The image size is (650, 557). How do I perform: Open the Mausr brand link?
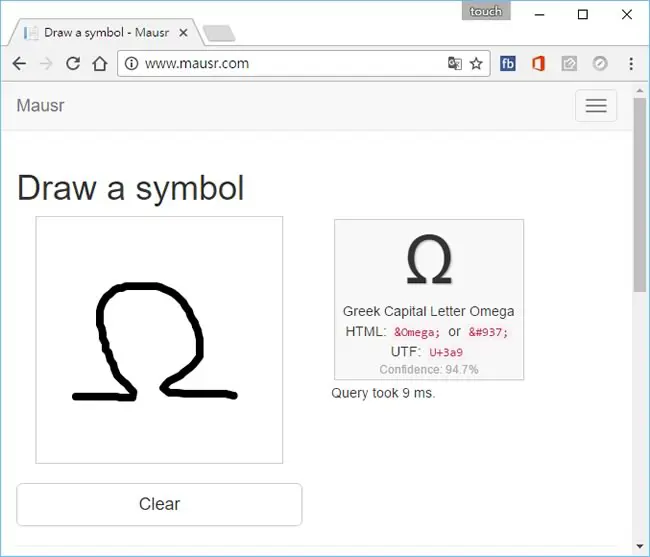(40, 105)
